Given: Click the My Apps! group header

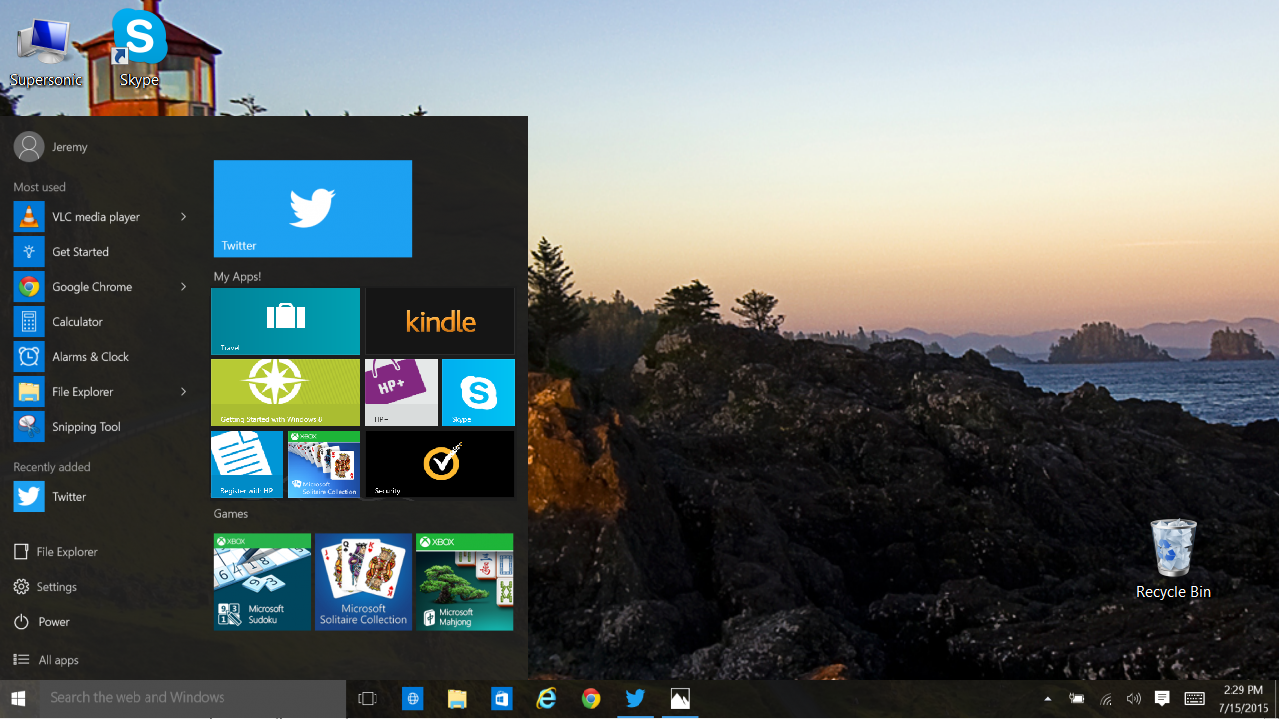Looking at the screenshot, I should click(237, 277).
